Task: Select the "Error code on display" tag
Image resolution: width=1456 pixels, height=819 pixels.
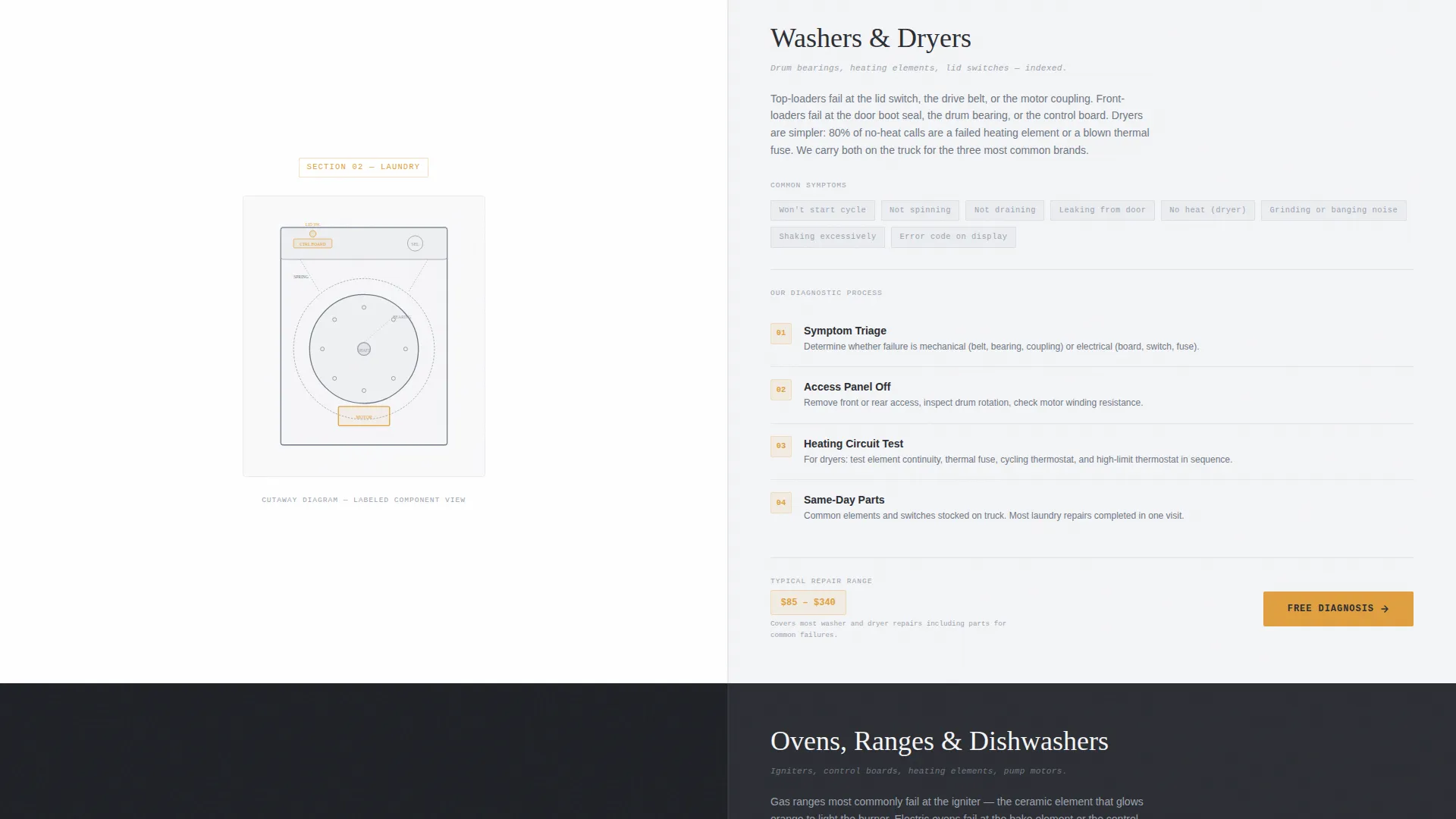Action: (953, 237)
